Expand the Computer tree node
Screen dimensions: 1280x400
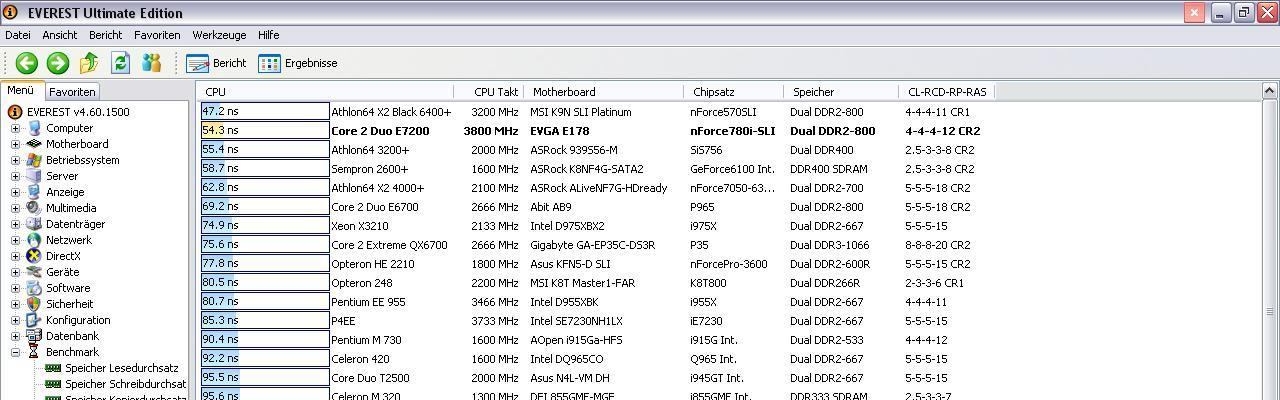pyautogui.click(x=15, y=128)
